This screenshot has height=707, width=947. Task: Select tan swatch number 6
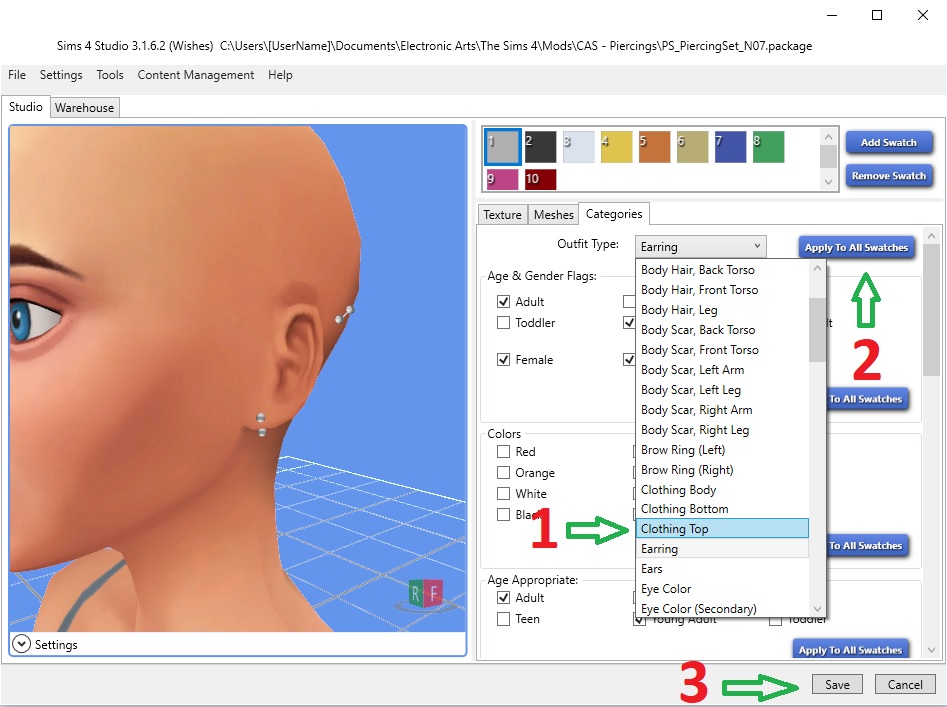(x=692, y=147)
